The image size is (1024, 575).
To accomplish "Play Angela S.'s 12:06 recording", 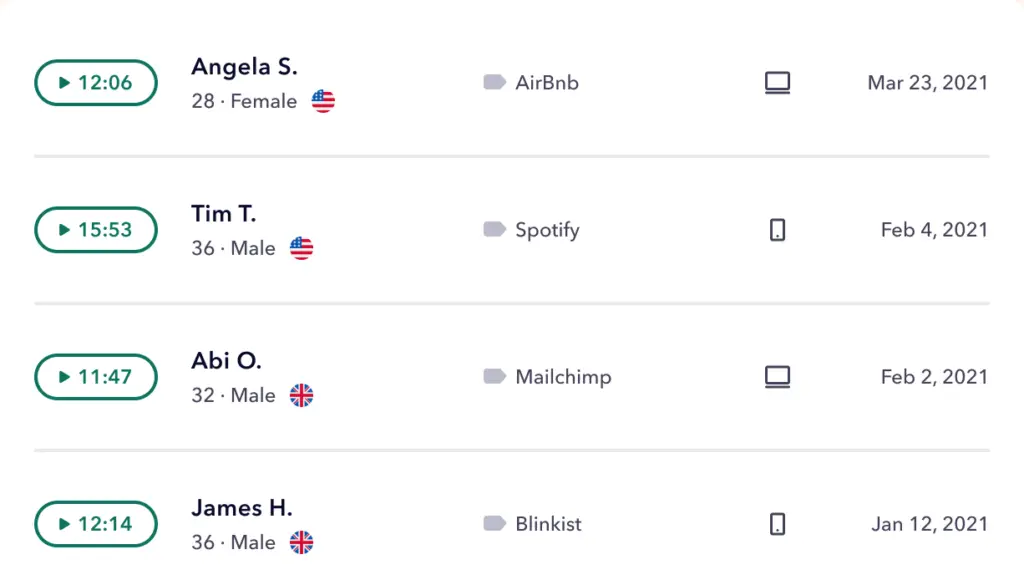I will coord(96,83).
